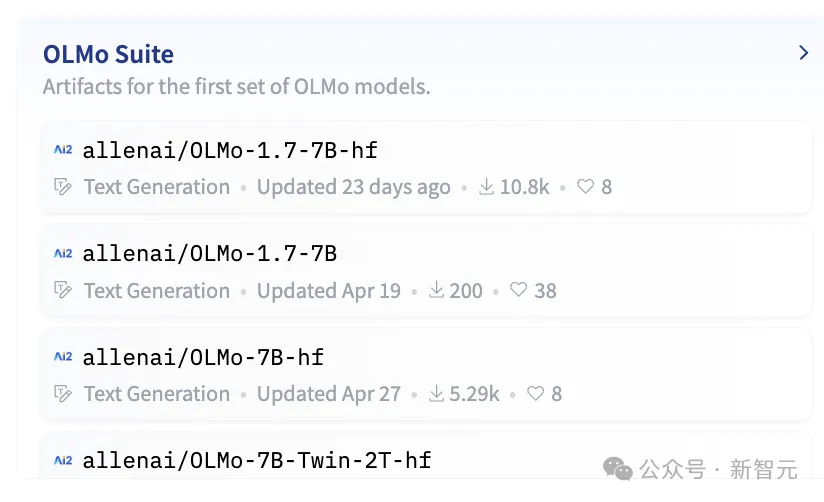Screen dimensions: 824x502
Task: Open the allenai/OLMo-7B-hf model link
Action: [203, 357]
